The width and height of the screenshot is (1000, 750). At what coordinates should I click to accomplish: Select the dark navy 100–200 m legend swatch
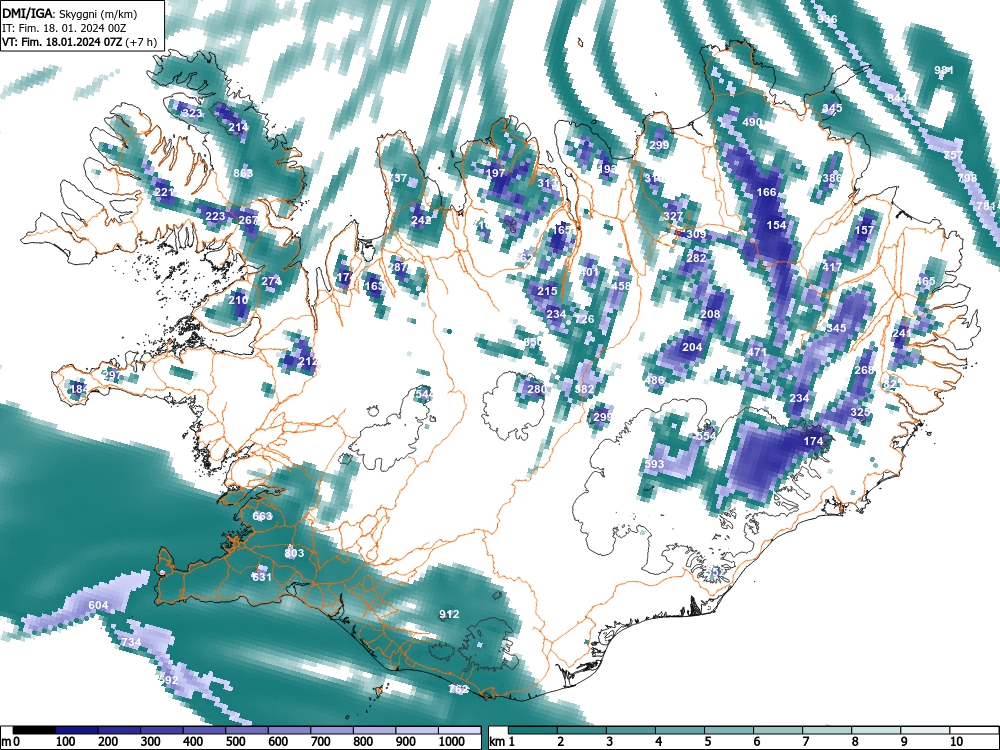[77, 730]
